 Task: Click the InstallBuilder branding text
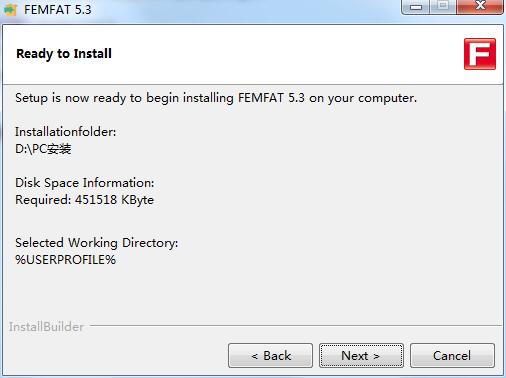46,327
